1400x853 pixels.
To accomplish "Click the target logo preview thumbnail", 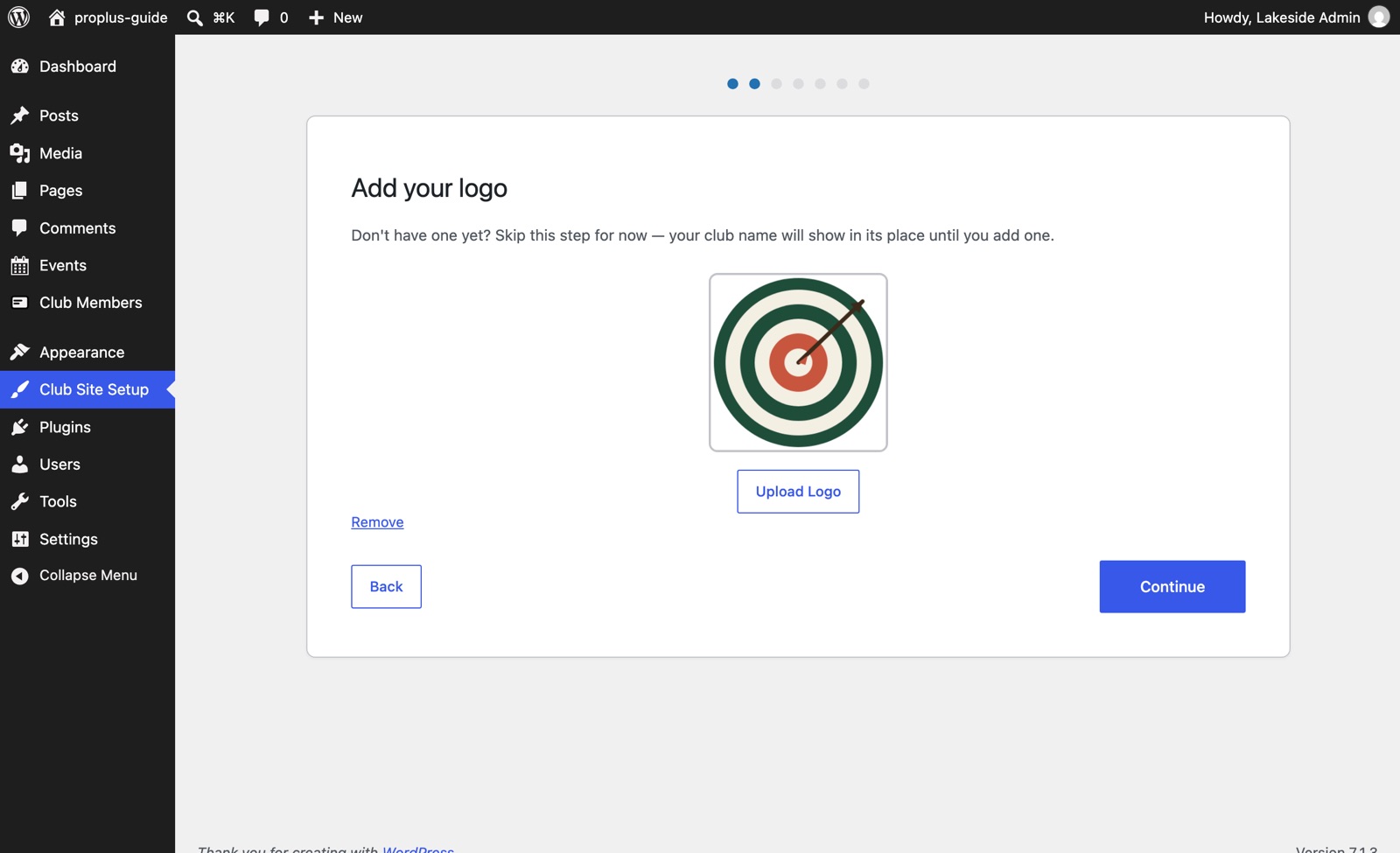I will [x=798, y=362].
